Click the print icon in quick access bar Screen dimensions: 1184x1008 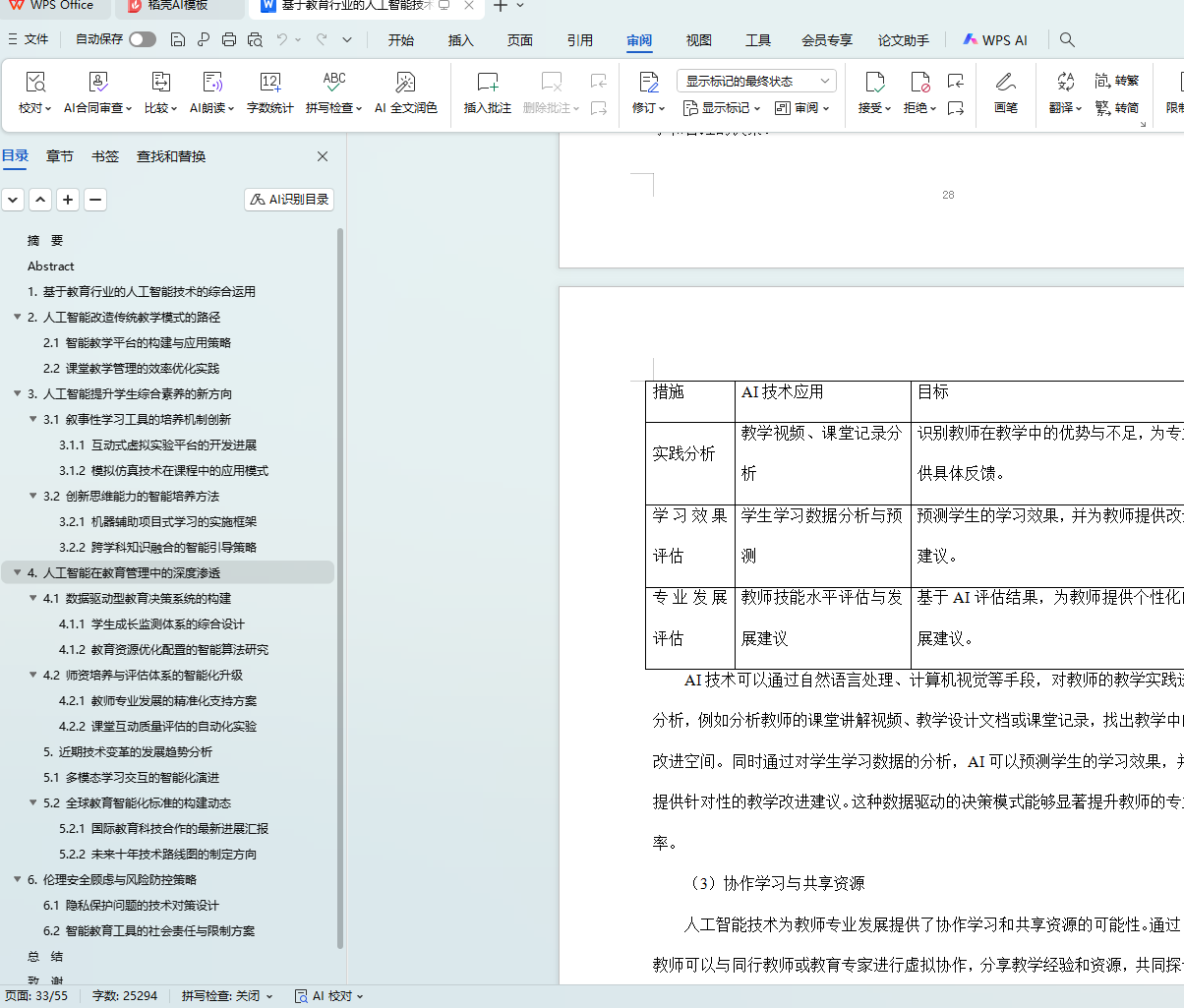pyautogui.click(x=229, y=40)
